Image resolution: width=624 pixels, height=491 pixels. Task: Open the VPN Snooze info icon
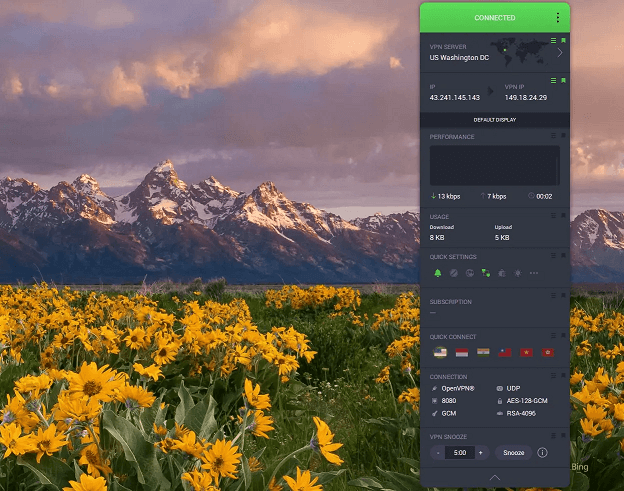(542, 452)
